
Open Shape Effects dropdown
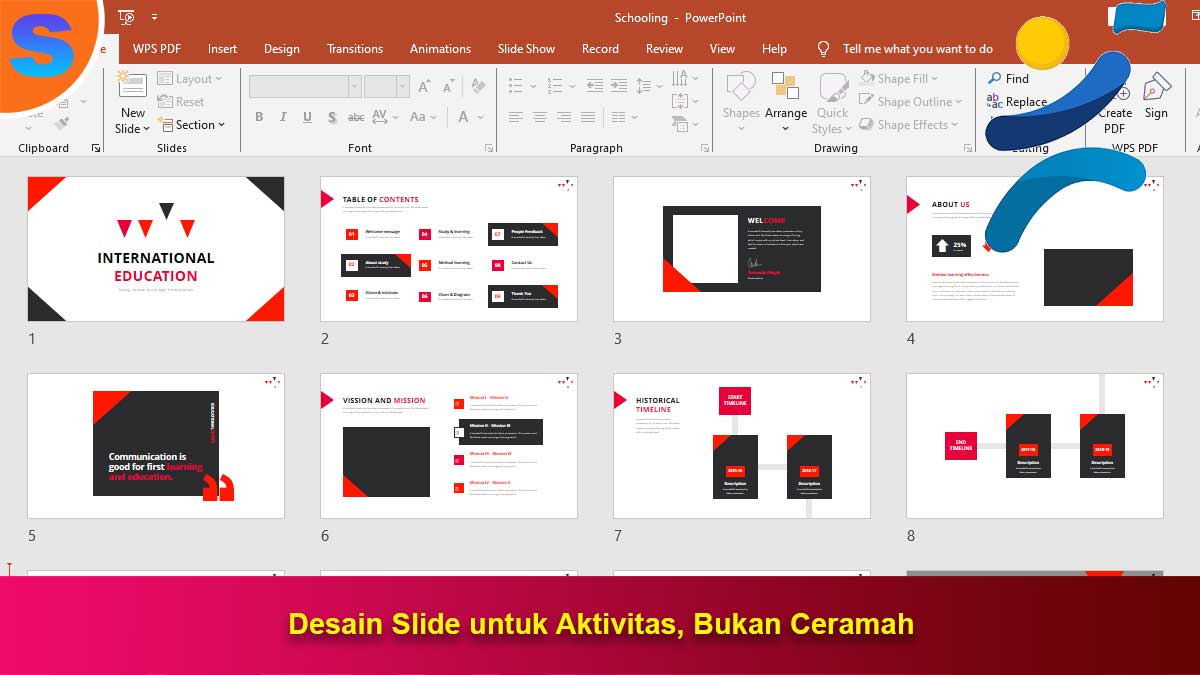pos(909,125)
